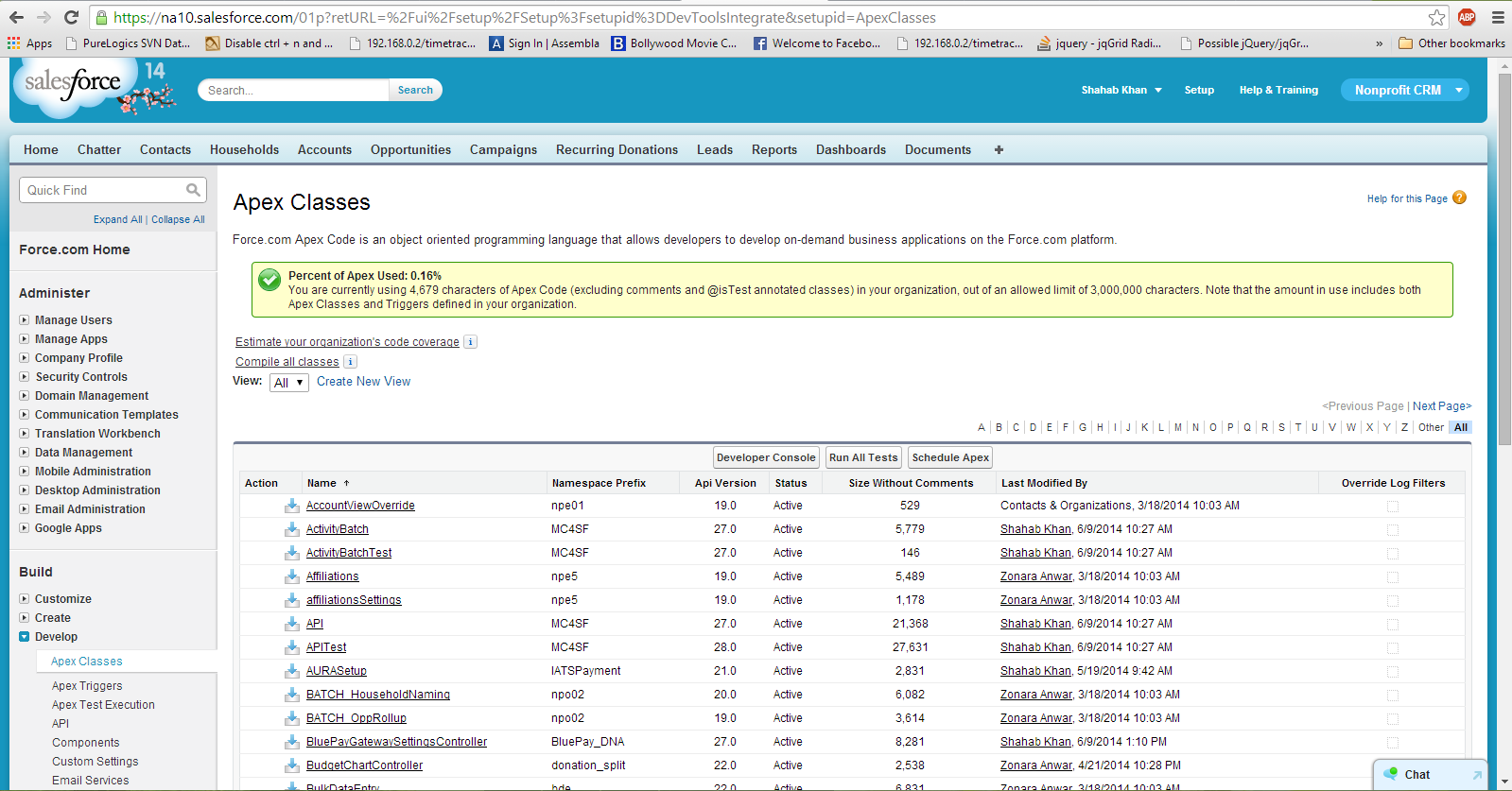1512x791 pixels.
Task: Click the download icon next to APITest
Action: point(292,647)
